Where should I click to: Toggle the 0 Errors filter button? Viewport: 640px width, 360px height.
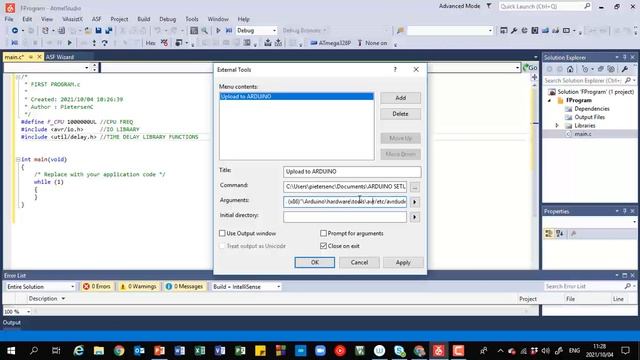[97, 287]
